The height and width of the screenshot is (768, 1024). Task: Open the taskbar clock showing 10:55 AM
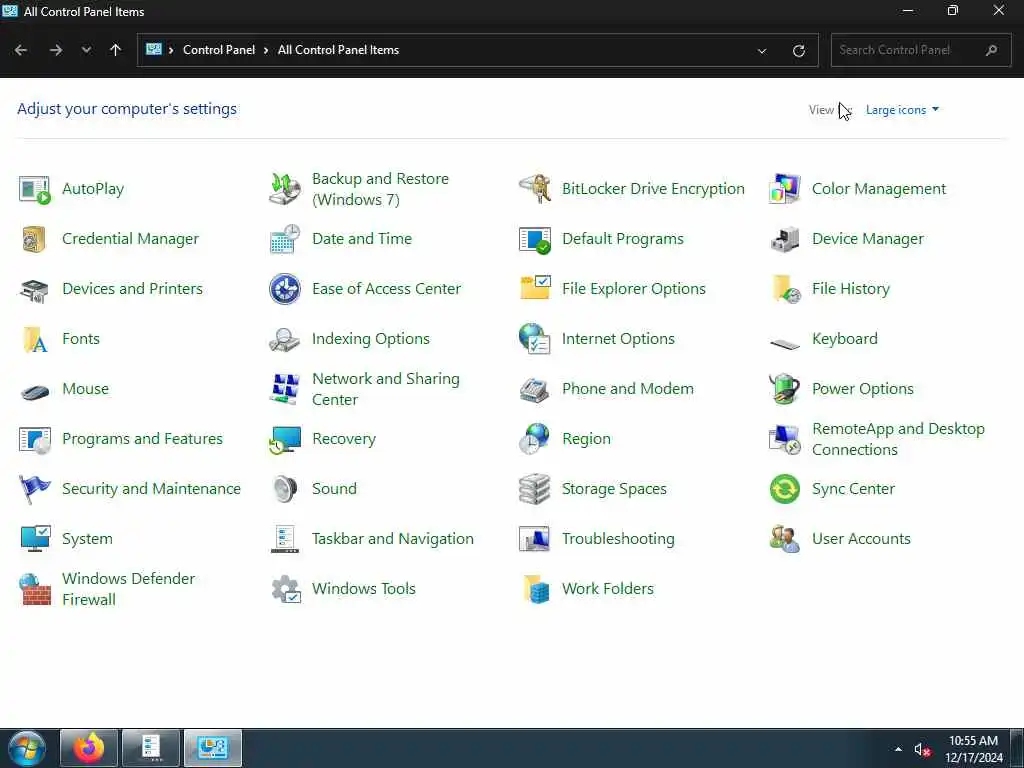[x=973, y=749]
